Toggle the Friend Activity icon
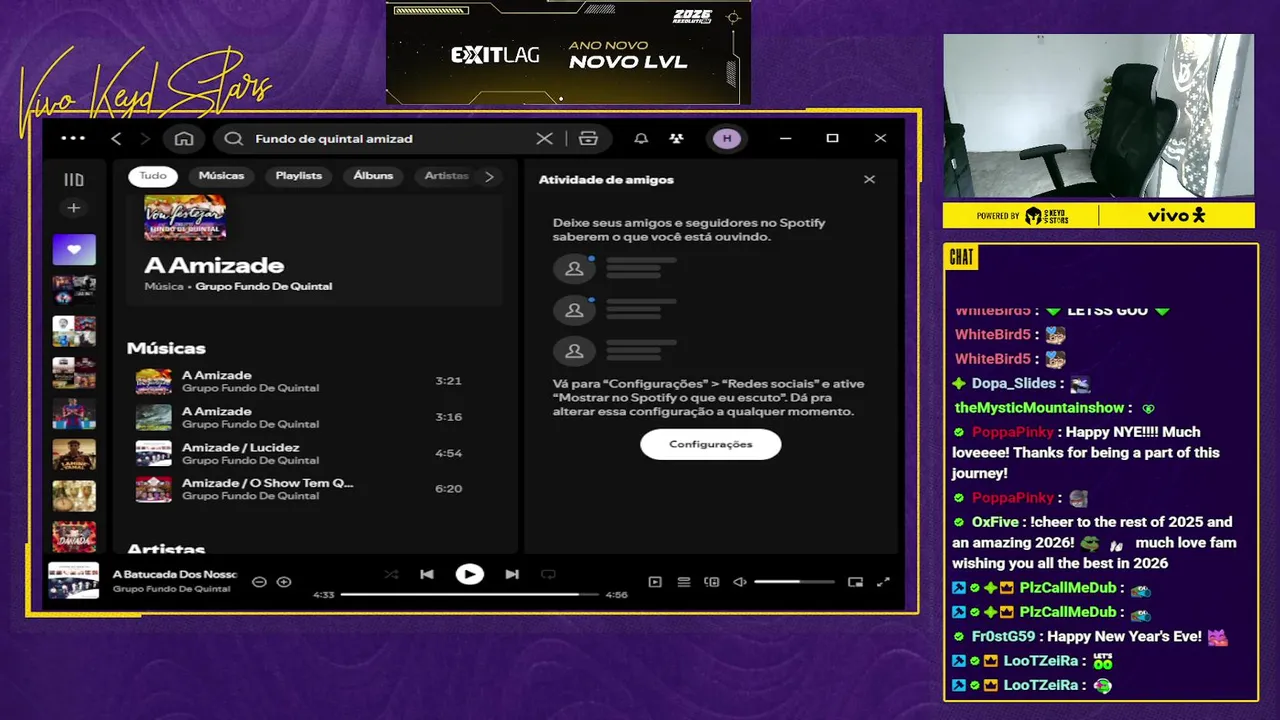Screen dimensions: 1280x720 (x=677, y=139)
